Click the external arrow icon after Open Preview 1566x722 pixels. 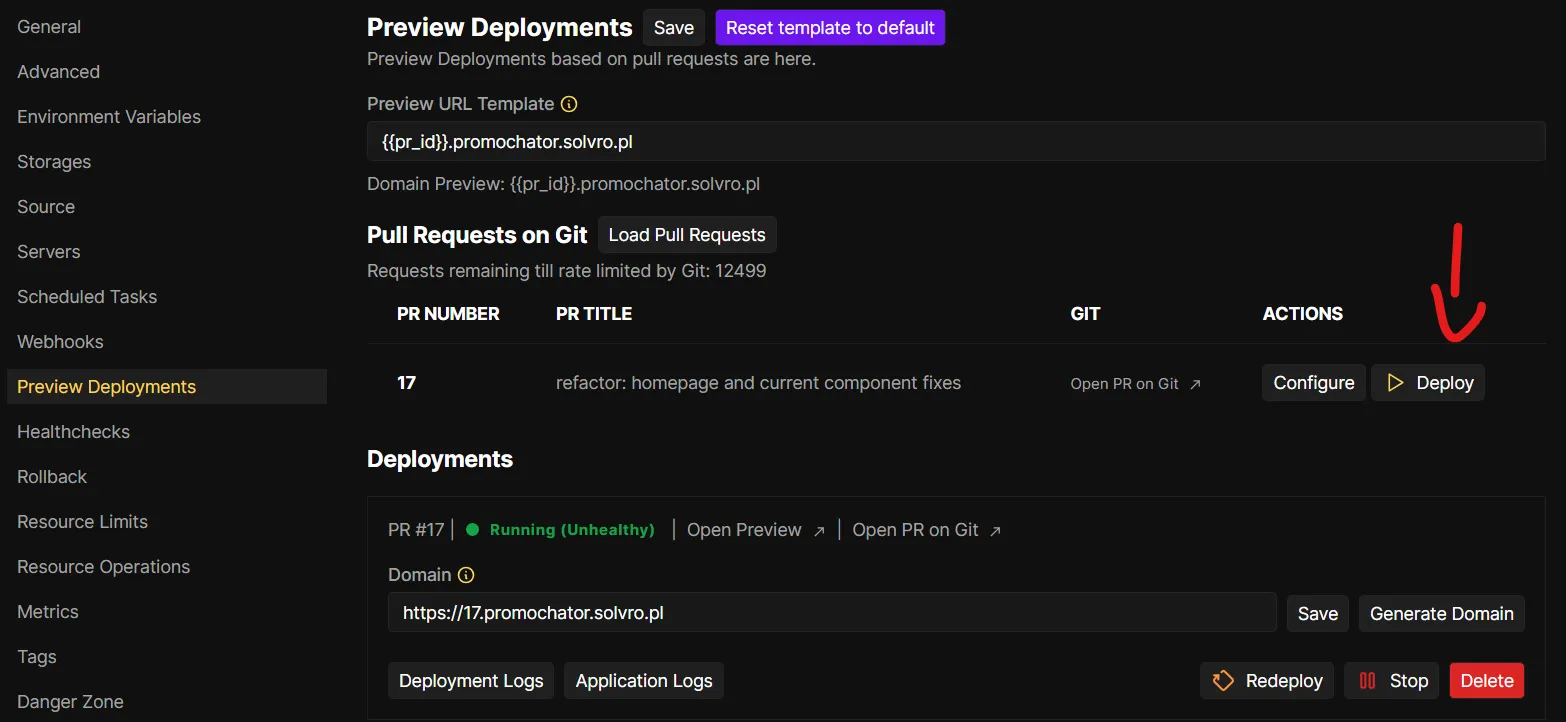click(x=819, y=531)
